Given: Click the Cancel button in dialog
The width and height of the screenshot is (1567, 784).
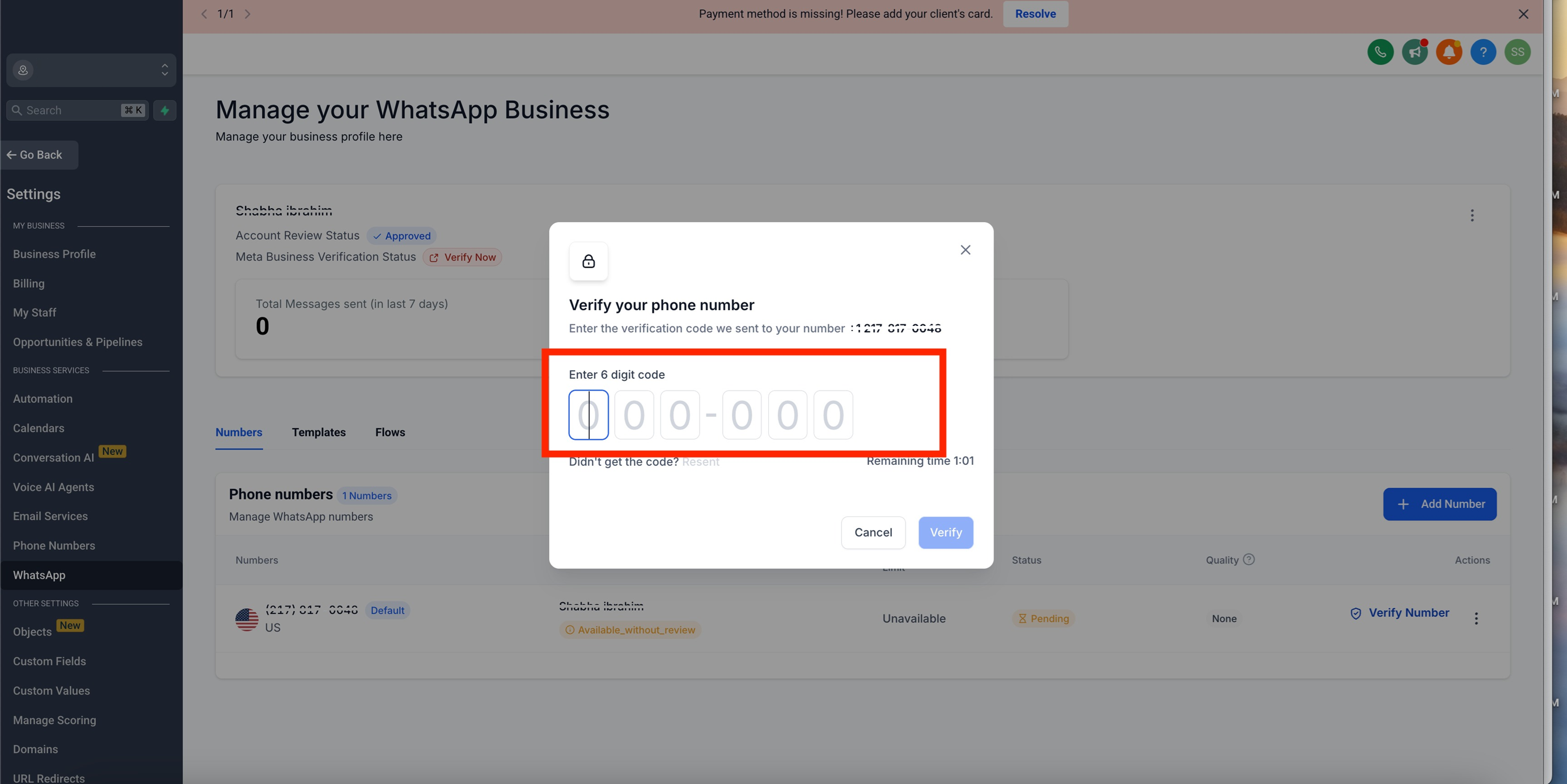Looking at the screenshot, I should pyautogui.click(x=873, y=532).
